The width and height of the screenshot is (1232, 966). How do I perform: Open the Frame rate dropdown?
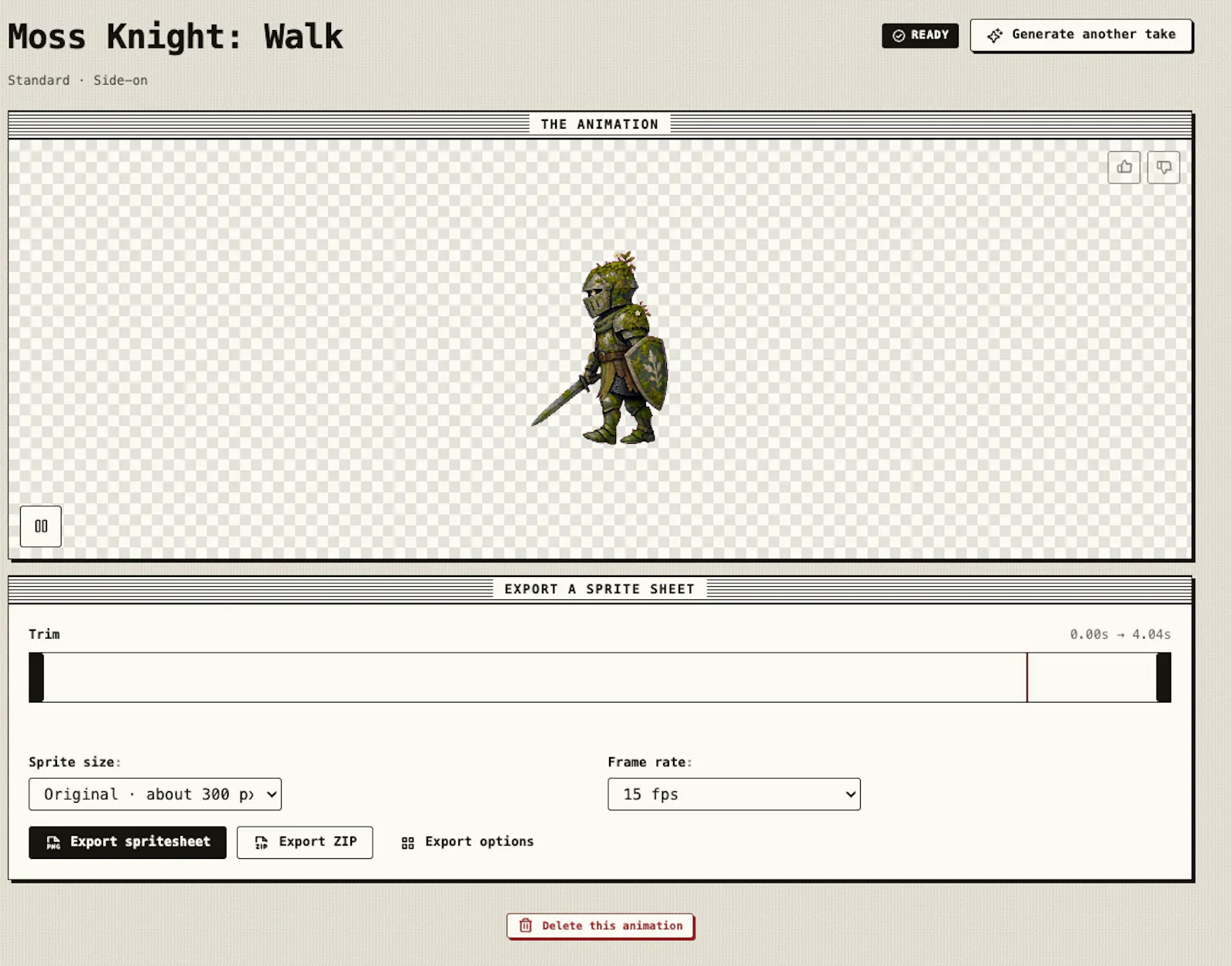pyautogui.click(x=734, y=794)
